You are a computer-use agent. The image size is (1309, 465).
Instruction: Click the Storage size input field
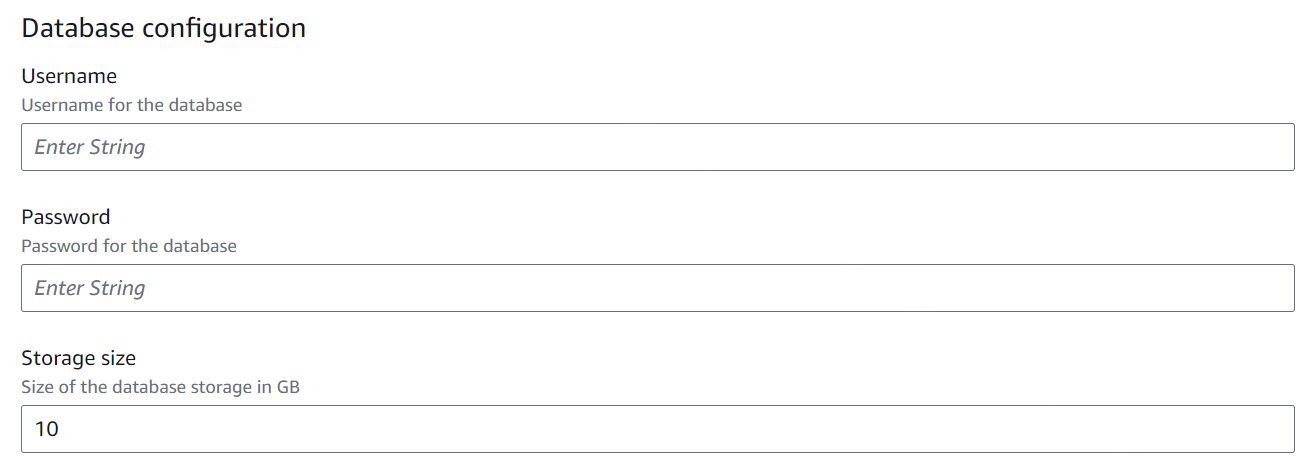658,429
